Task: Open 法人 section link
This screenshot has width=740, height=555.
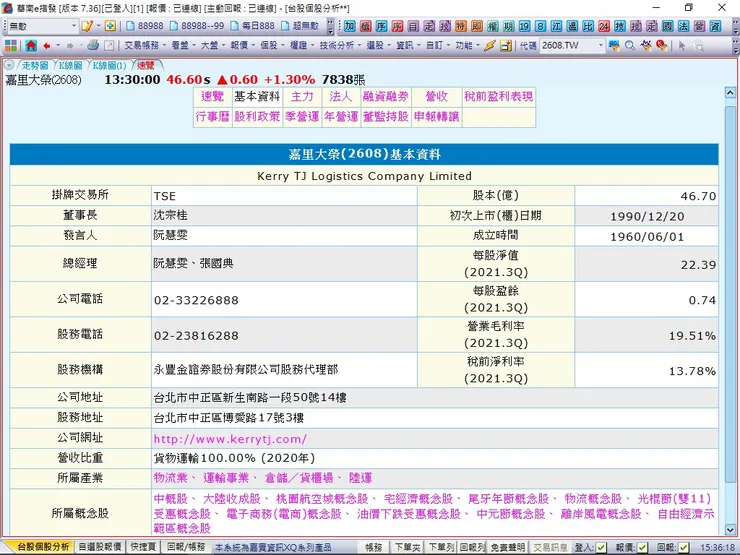Action: pyautogui.click(x=341, y=97)
